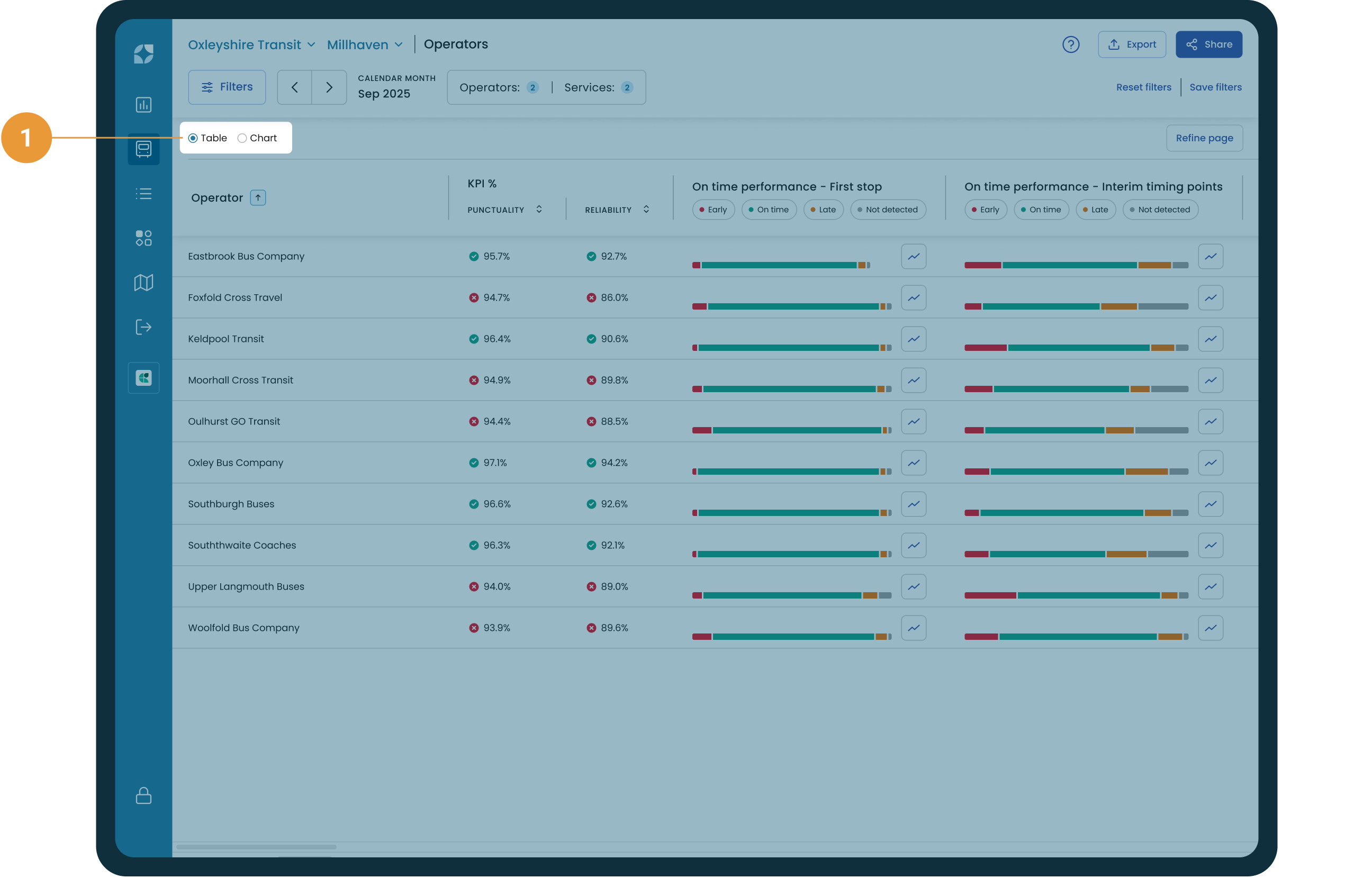The image size is (1372, 878).
Task: Open the help question mark icon
Action: click(x=1070, y=44)
